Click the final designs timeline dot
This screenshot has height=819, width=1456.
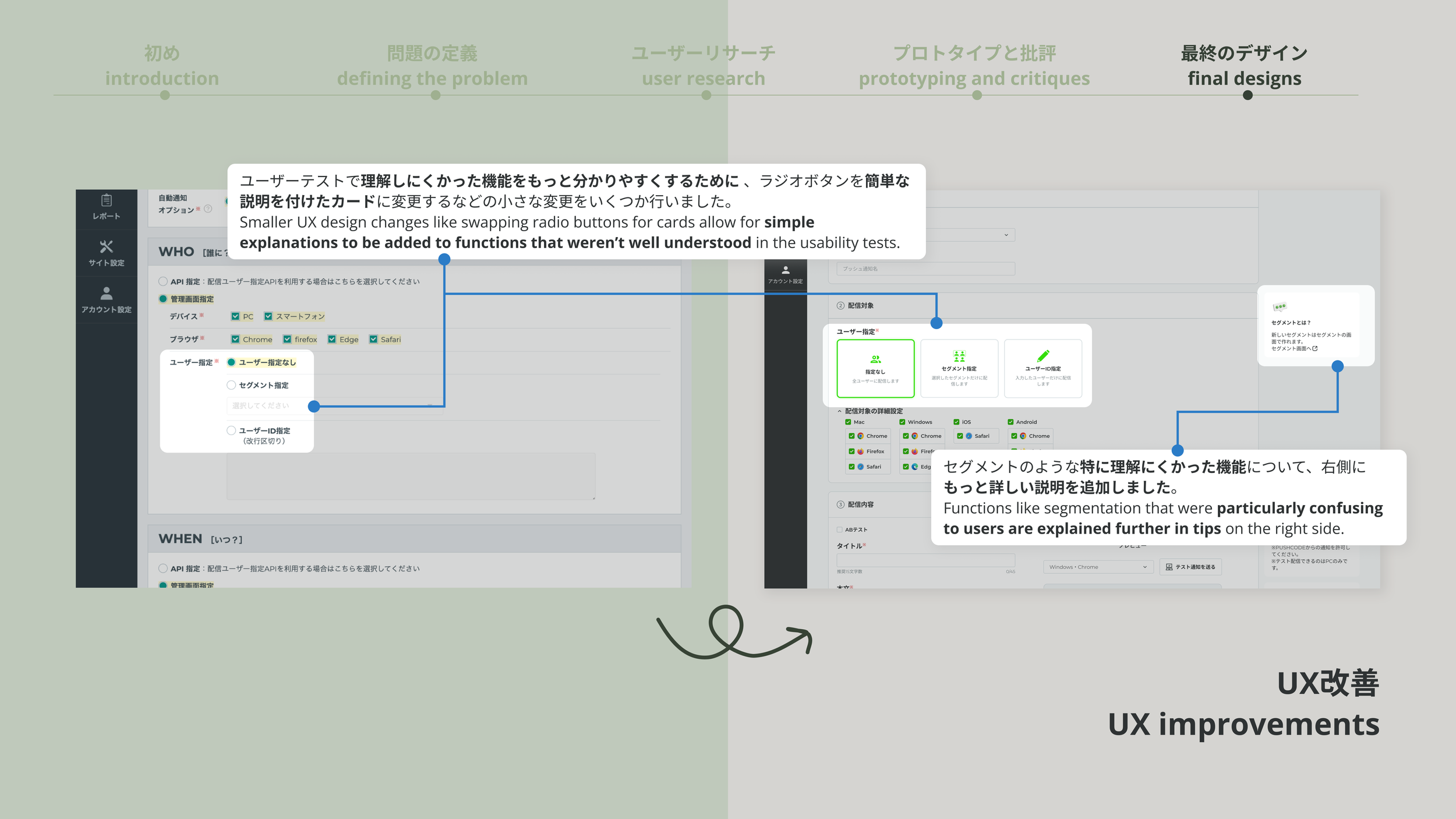[1247, 96]
